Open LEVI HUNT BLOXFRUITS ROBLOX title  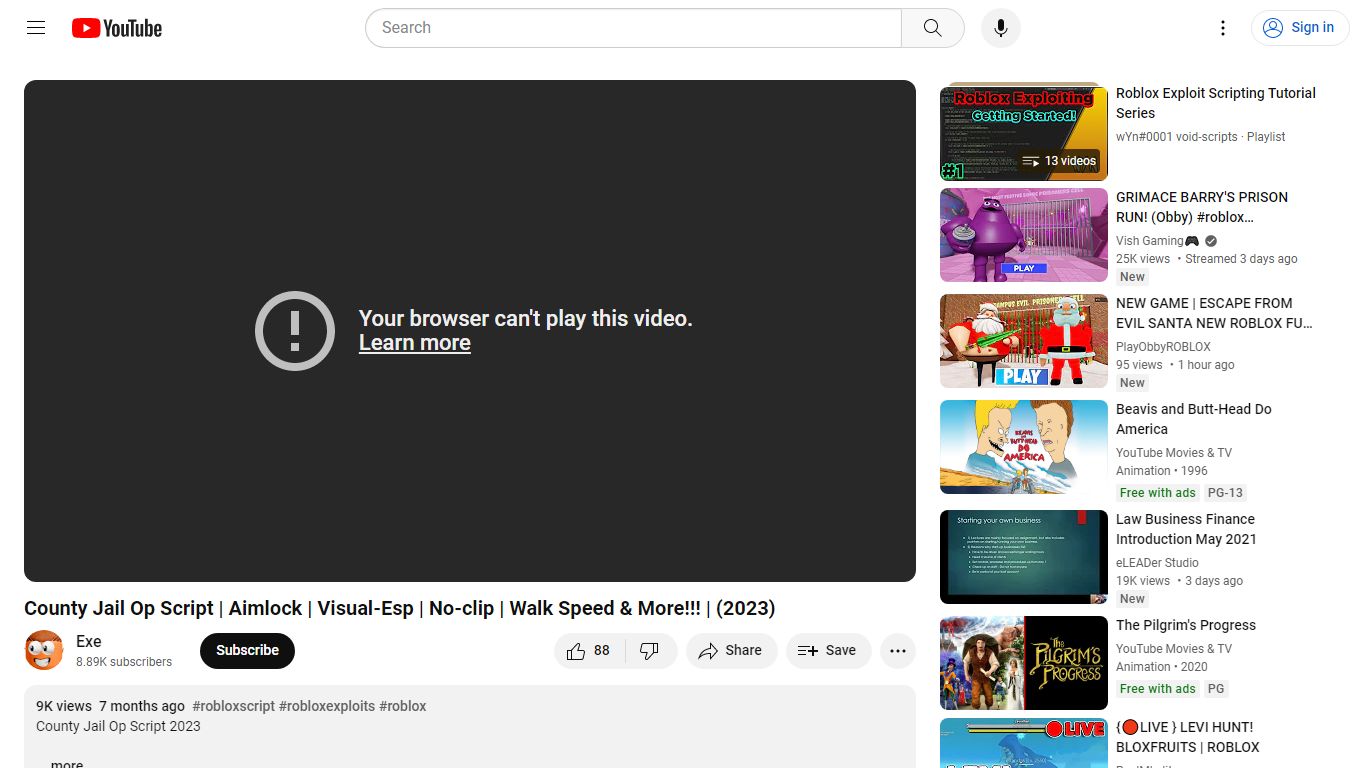coord(1188,737)
